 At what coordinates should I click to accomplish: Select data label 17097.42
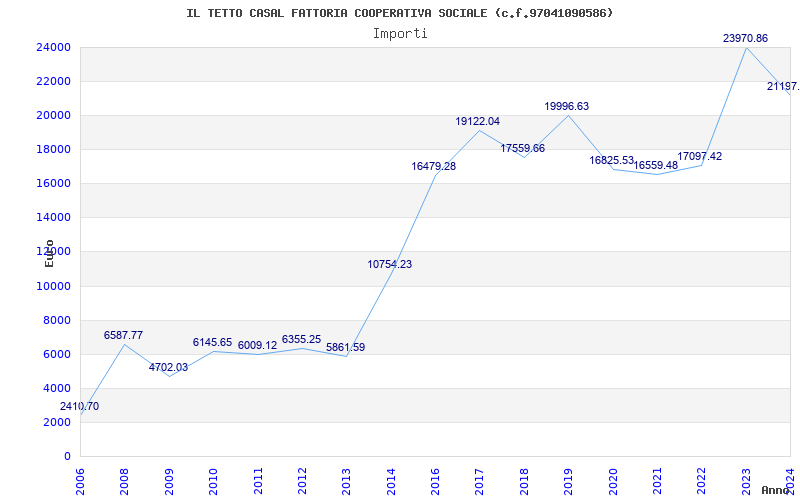699,157
